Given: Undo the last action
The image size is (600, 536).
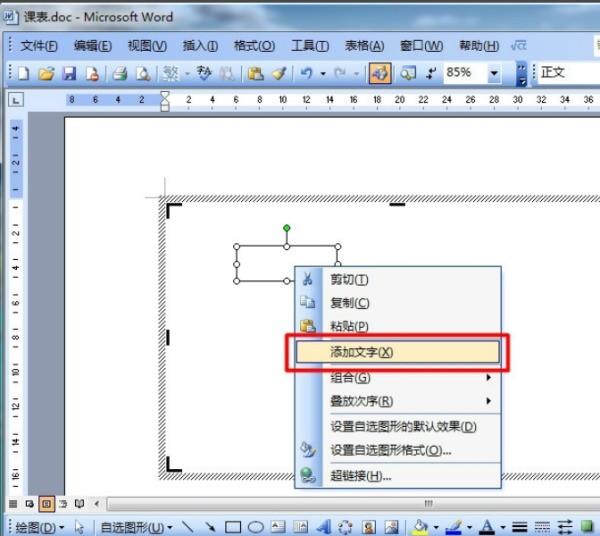Looking at the screenshot, I should pos(307,73).
